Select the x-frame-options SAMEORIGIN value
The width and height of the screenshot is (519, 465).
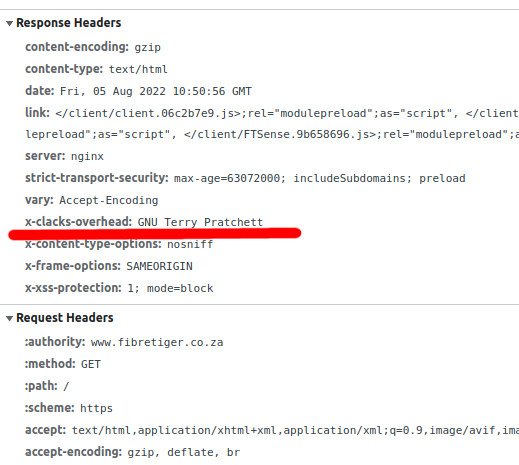pyautogui.click(x=159, y=266)
